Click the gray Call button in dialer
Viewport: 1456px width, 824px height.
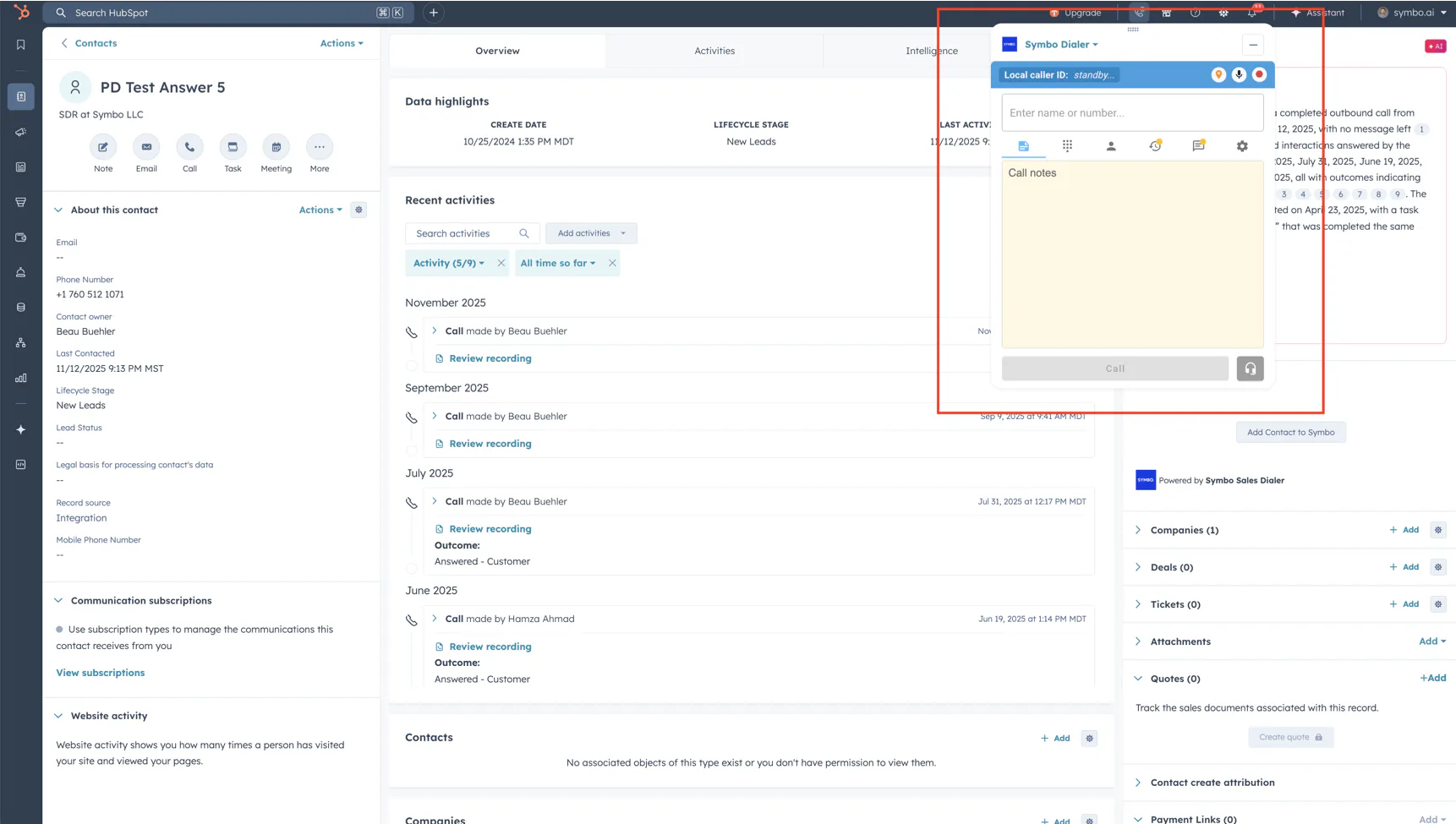point(1115,368)
